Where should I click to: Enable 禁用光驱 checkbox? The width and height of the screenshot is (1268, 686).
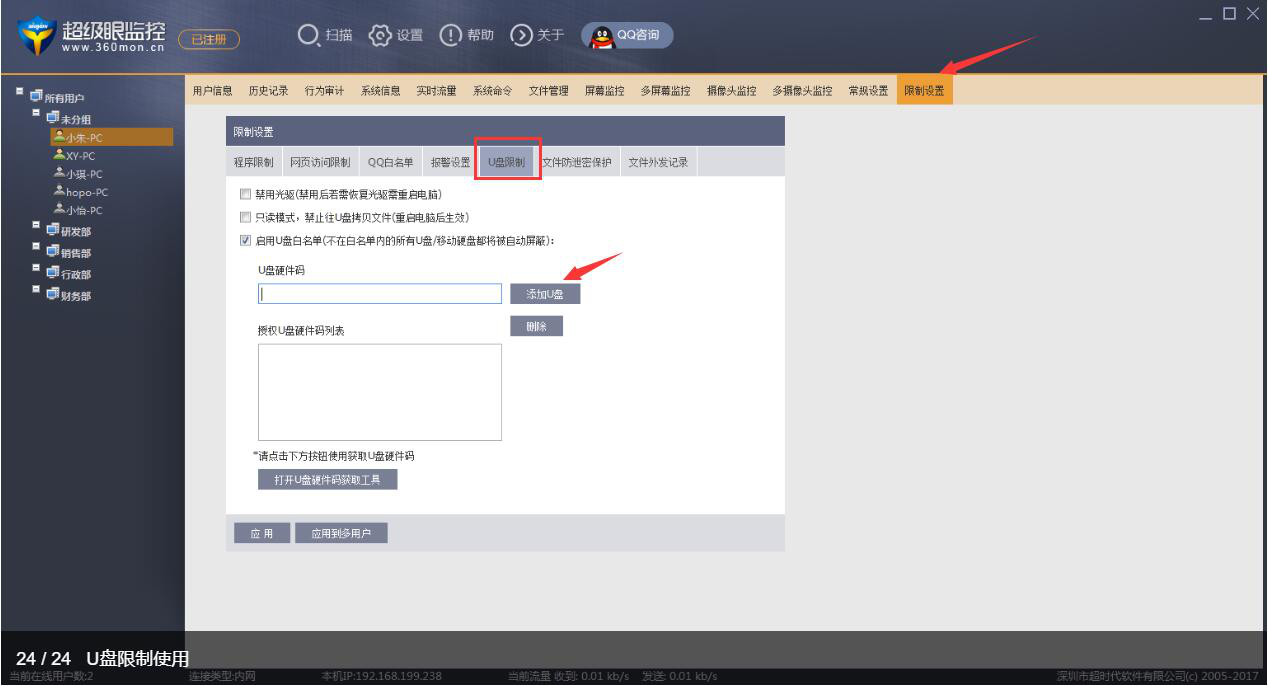(246, 194)
